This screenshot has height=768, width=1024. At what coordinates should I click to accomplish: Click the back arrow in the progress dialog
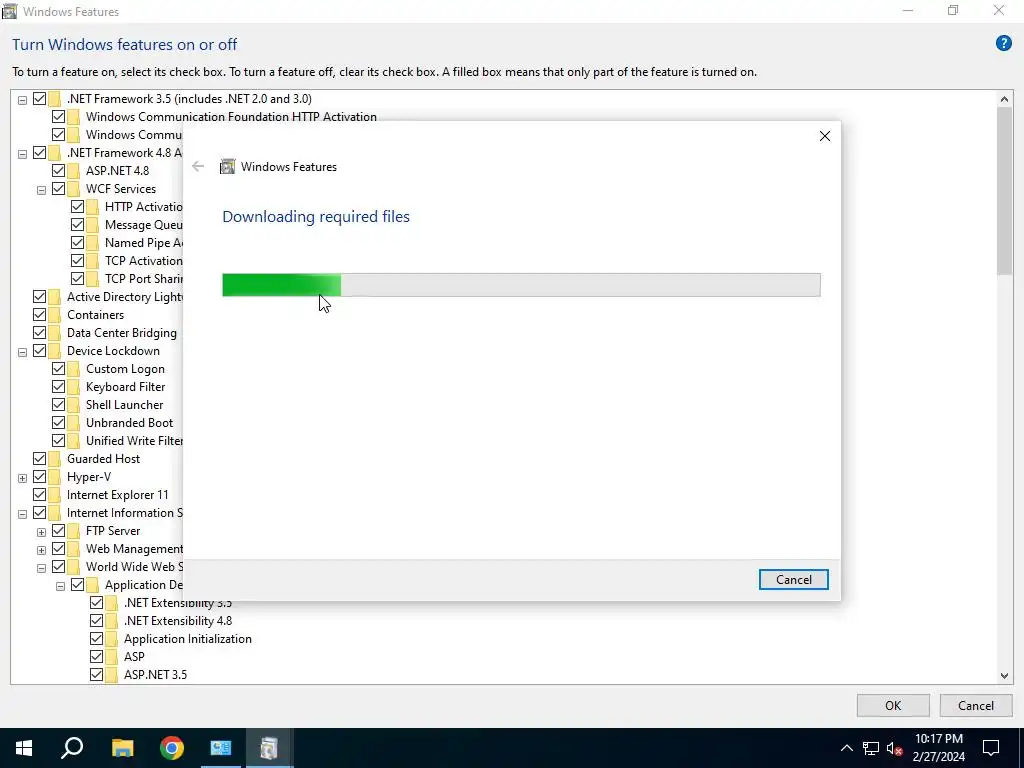[198, 167]
